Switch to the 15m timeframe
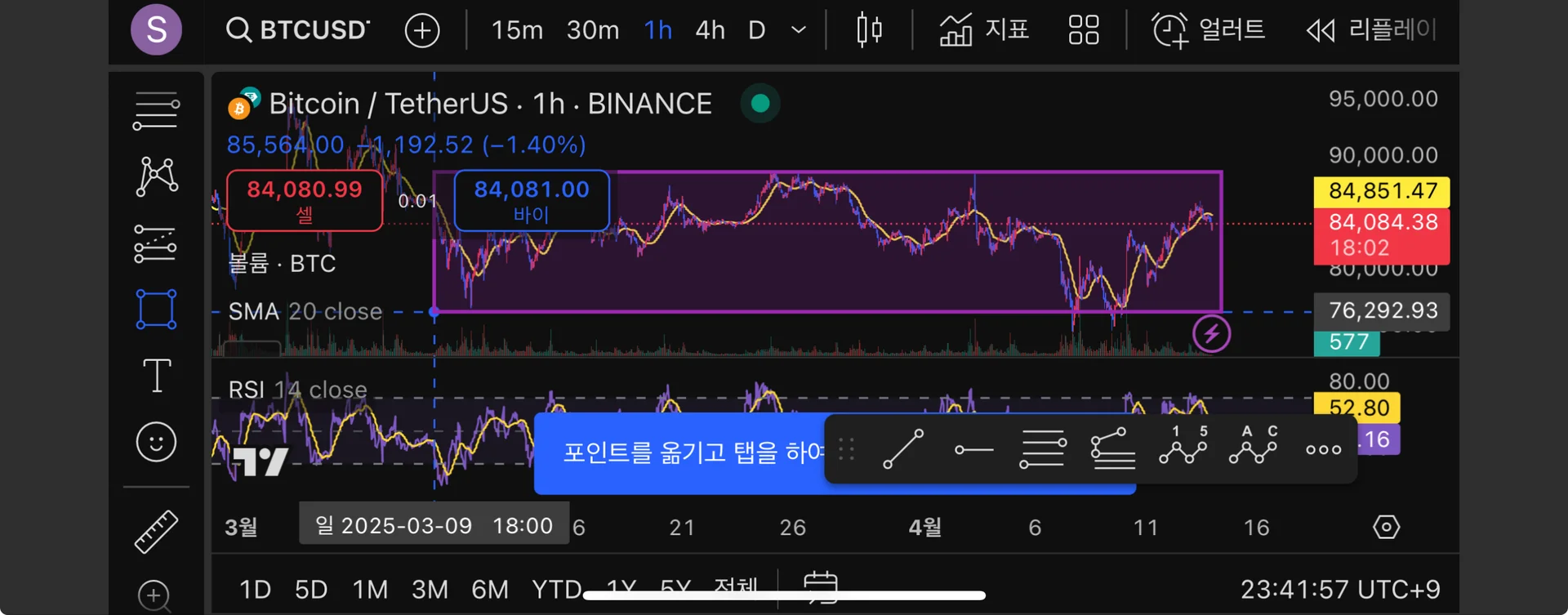 [517, 30]
